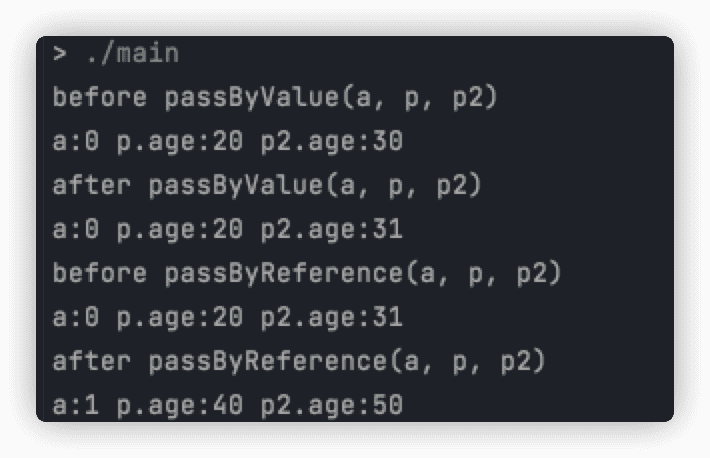
Task: Click the "p2.age:50" output value
Action: click(x=331, y=406)
